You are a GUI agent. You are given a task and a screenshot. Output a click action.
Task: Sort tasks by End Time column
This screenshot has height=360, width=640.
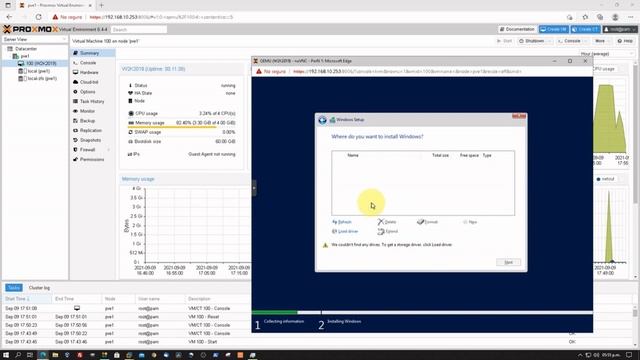[x=76, y=299]
